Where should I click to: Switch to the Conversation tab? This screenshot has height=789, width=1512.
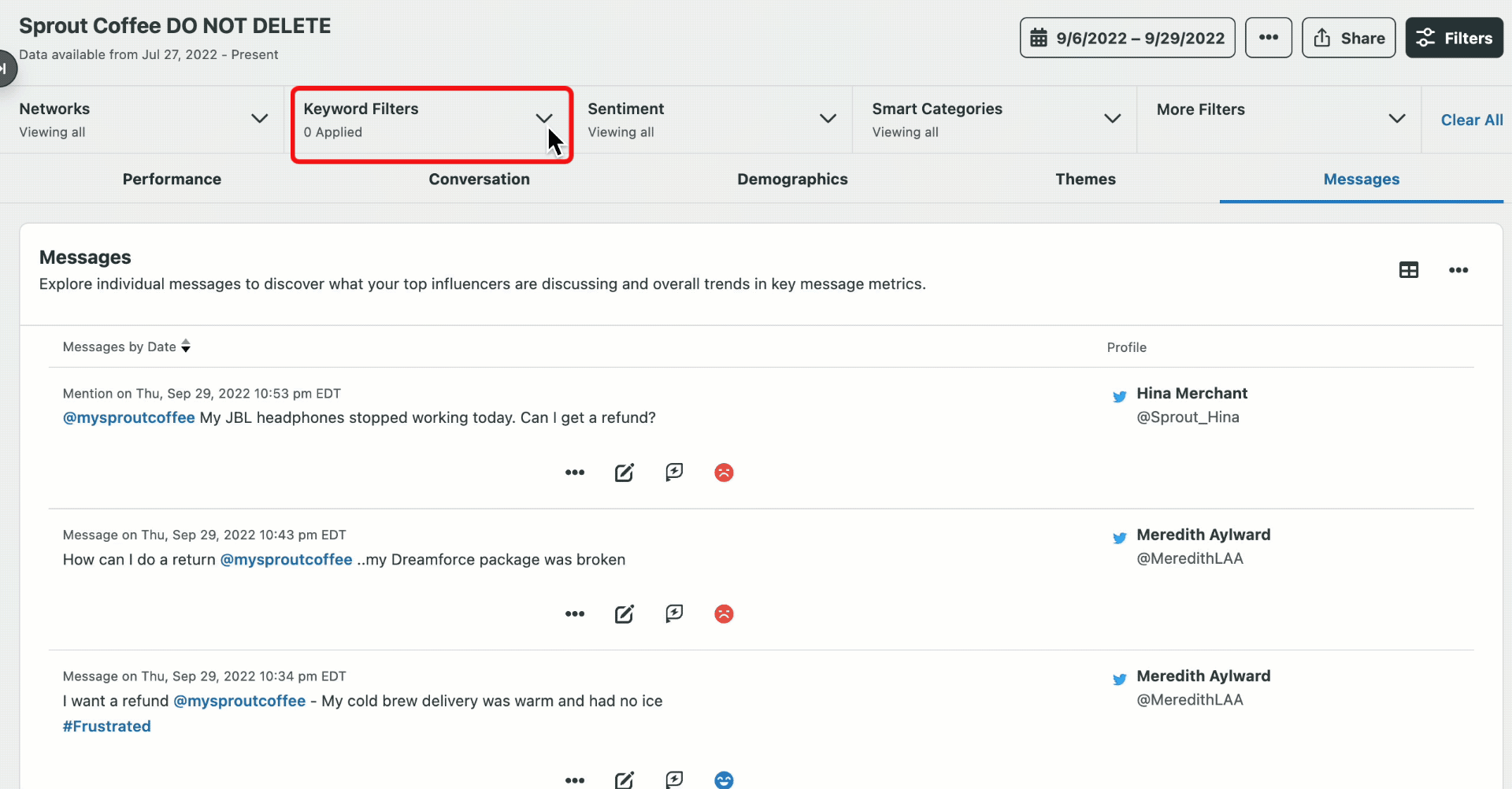(x=479, y=179)
